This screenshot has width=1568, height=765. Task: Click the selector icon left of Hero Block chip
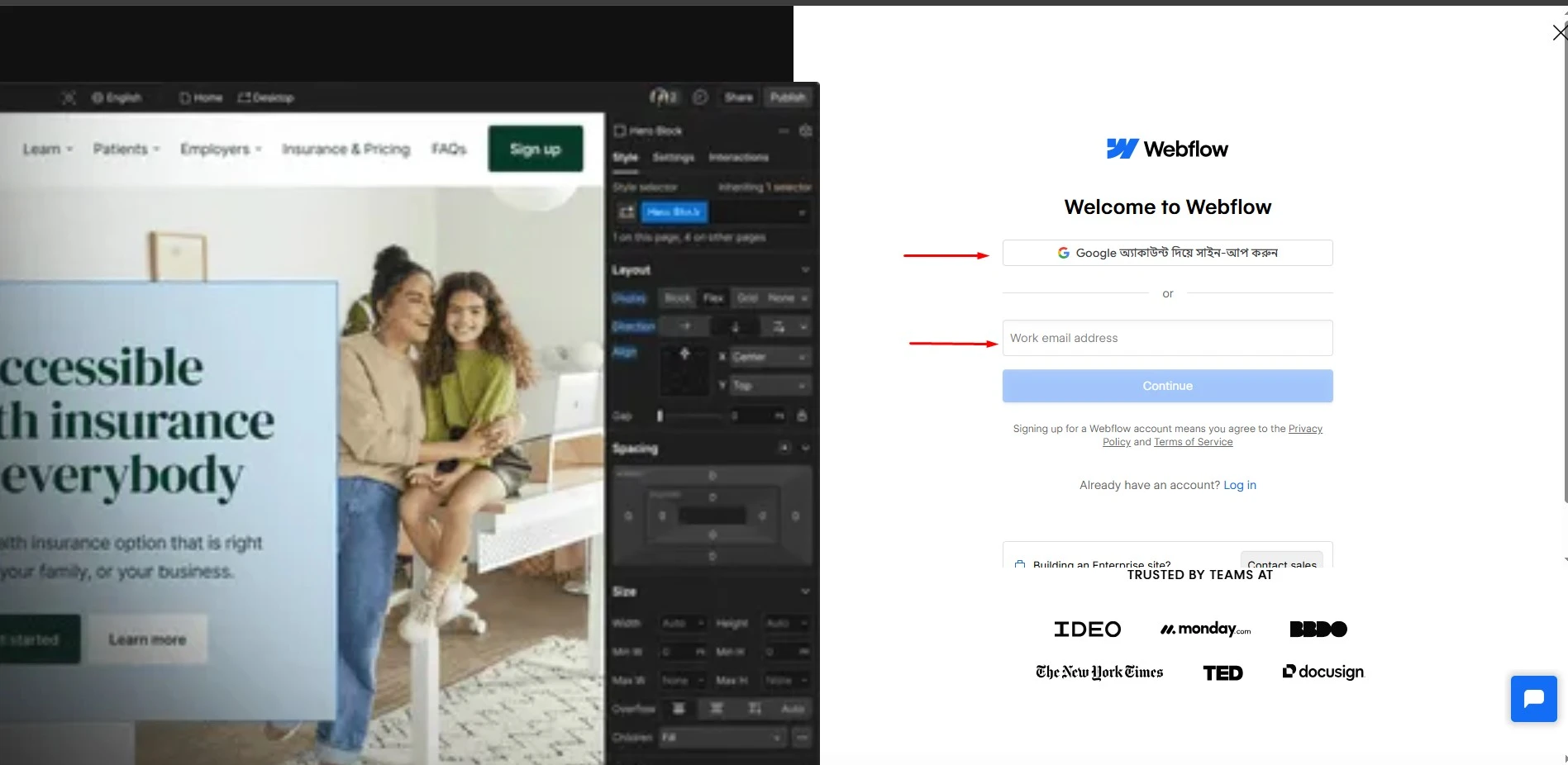[x=627, y=212]
